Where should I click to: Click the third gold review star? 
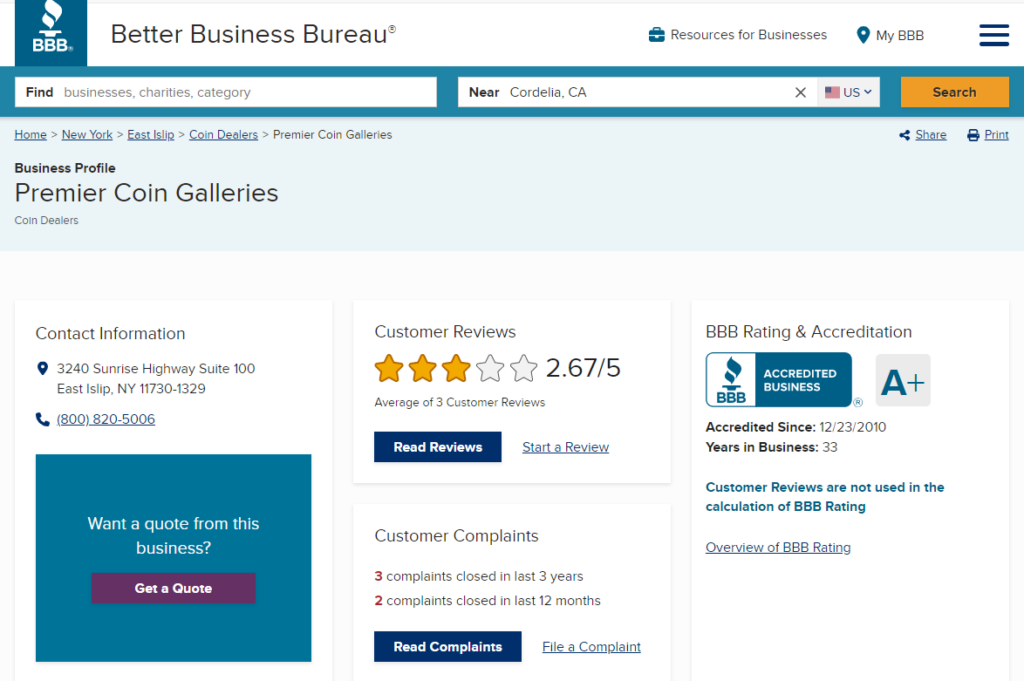tap(456, 368)
